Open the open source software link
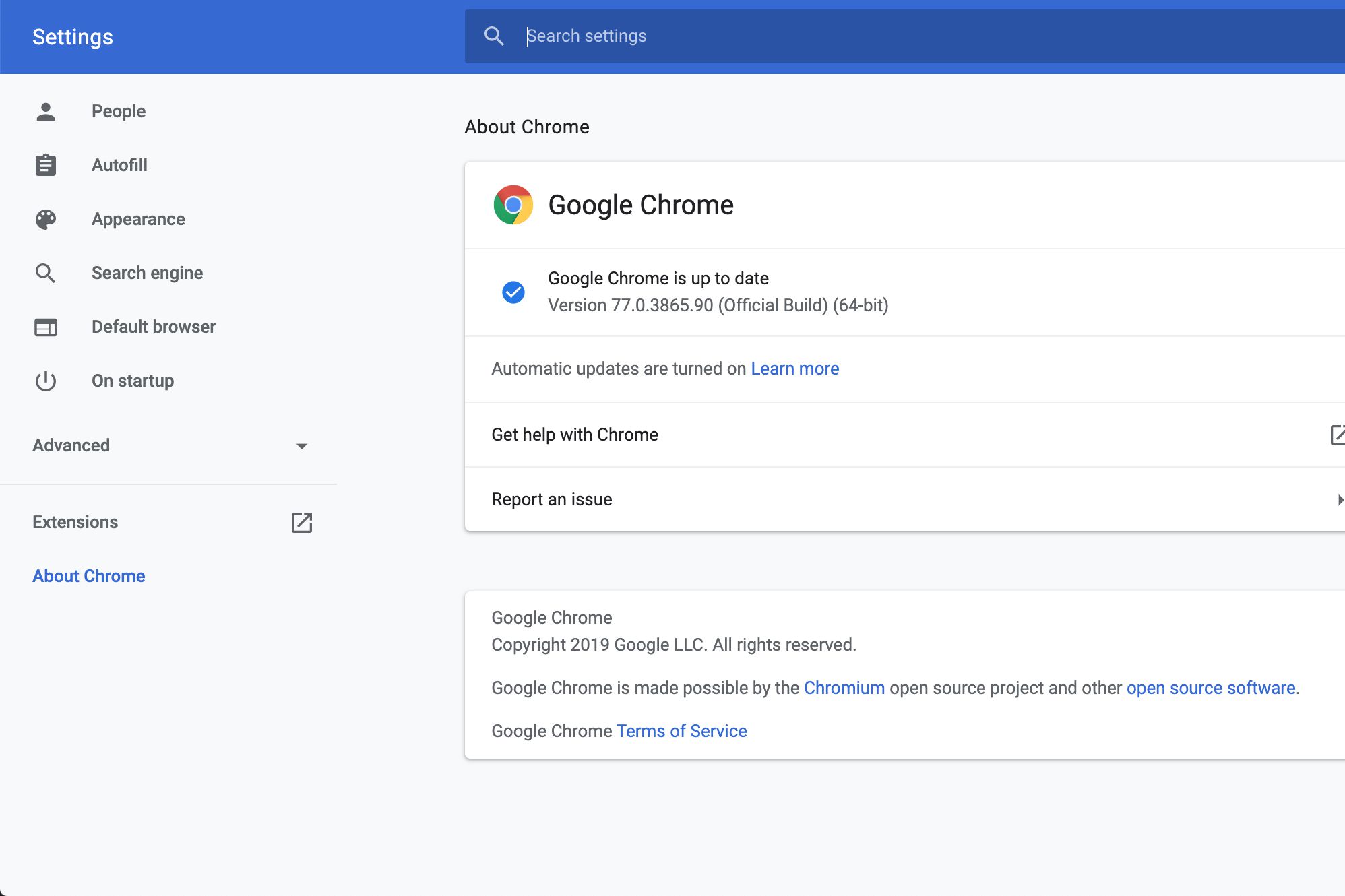1345x896 pixels. pos(1211,688)
